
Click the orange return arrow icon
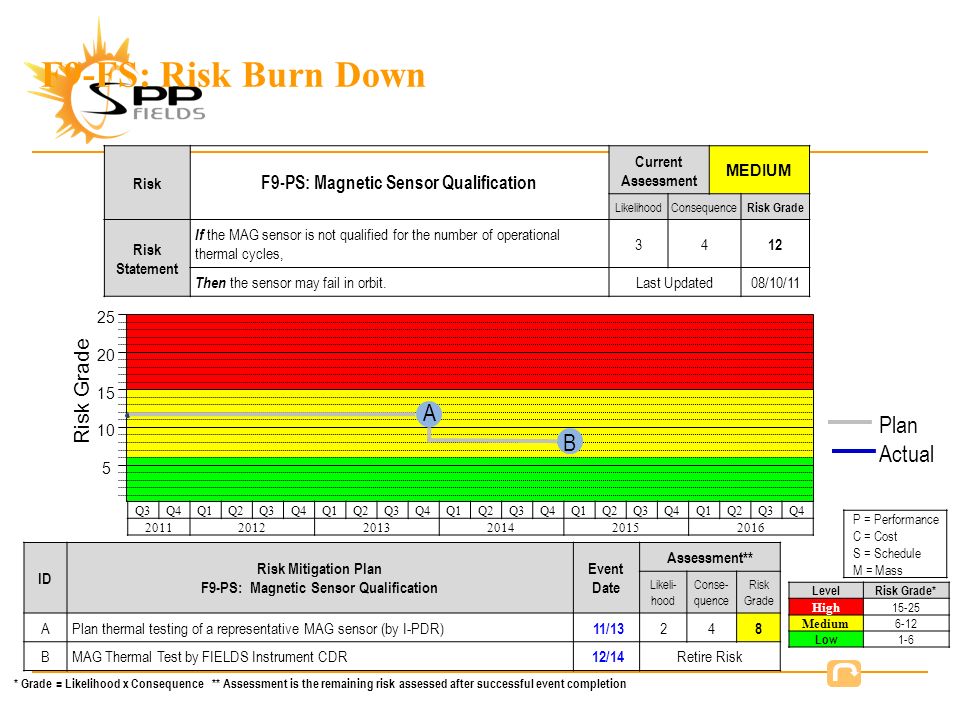coord(844,673)
